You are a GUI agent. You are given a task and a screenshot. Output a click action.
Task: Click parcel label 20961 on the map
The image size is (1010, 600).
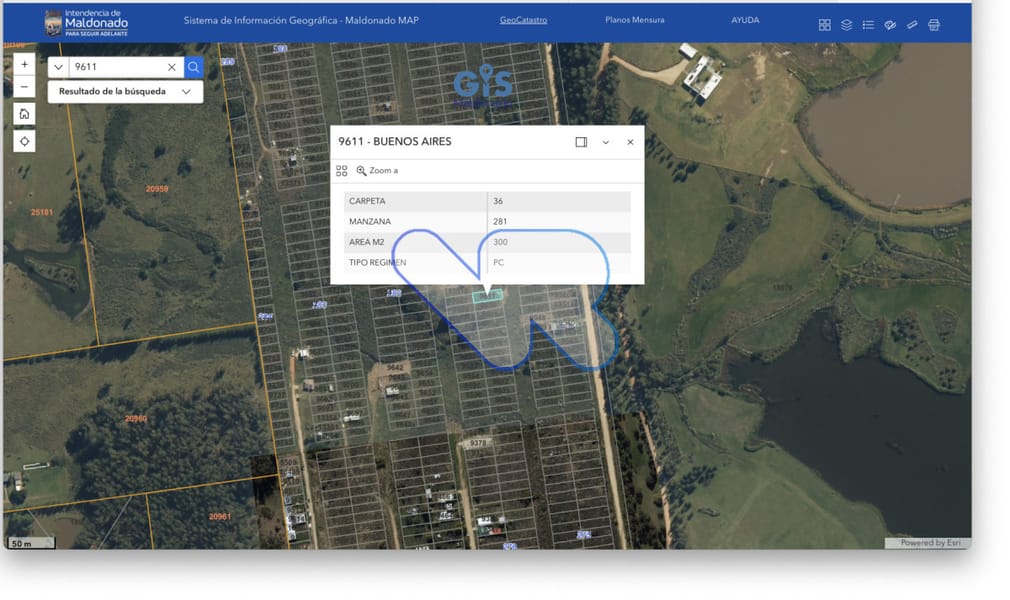click(220, 517)
